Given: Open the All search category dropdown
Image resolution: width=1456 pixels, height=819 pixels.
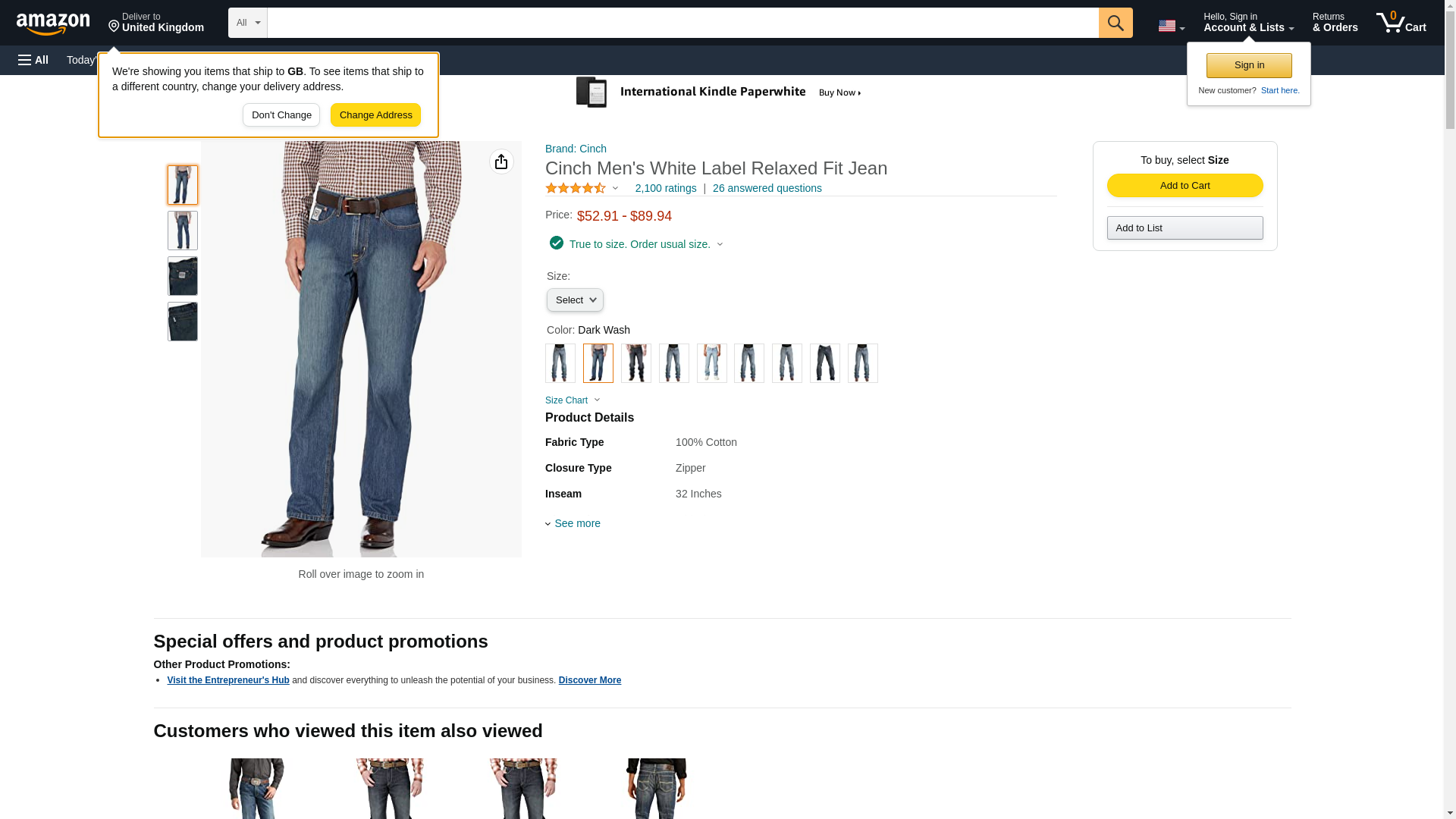Looking at the screenshot, I should click(247, 23).
